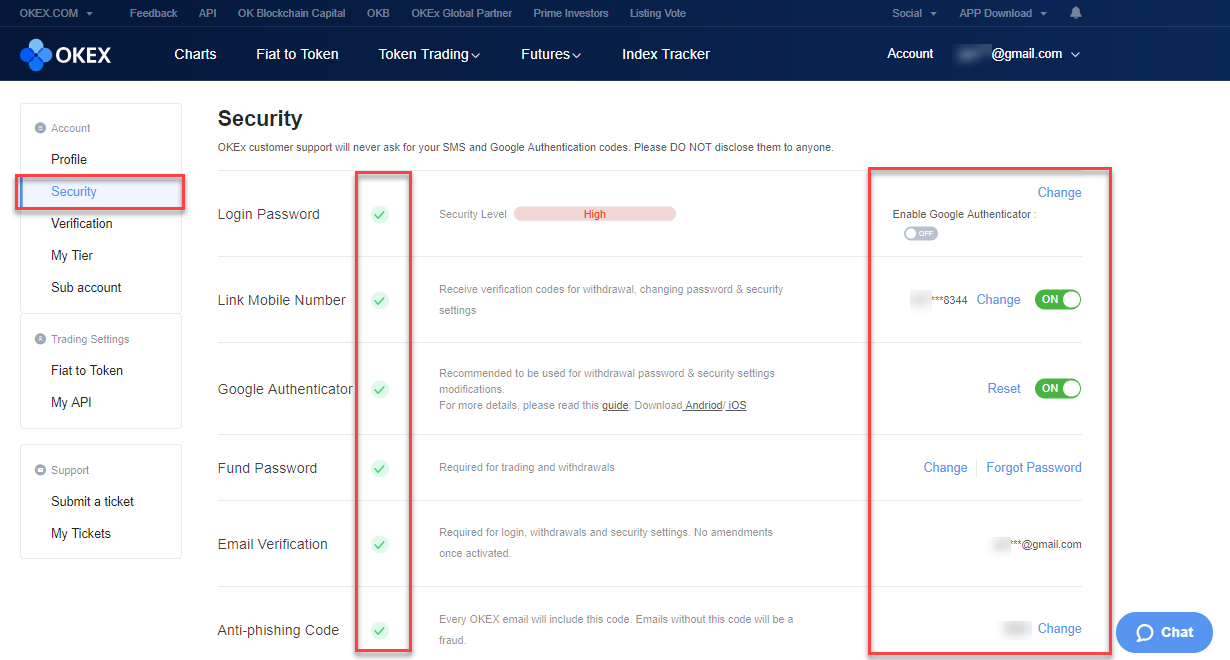Open My API in the sidebar
Viewport: 1230px width, 660px height.
click(71, 402)
